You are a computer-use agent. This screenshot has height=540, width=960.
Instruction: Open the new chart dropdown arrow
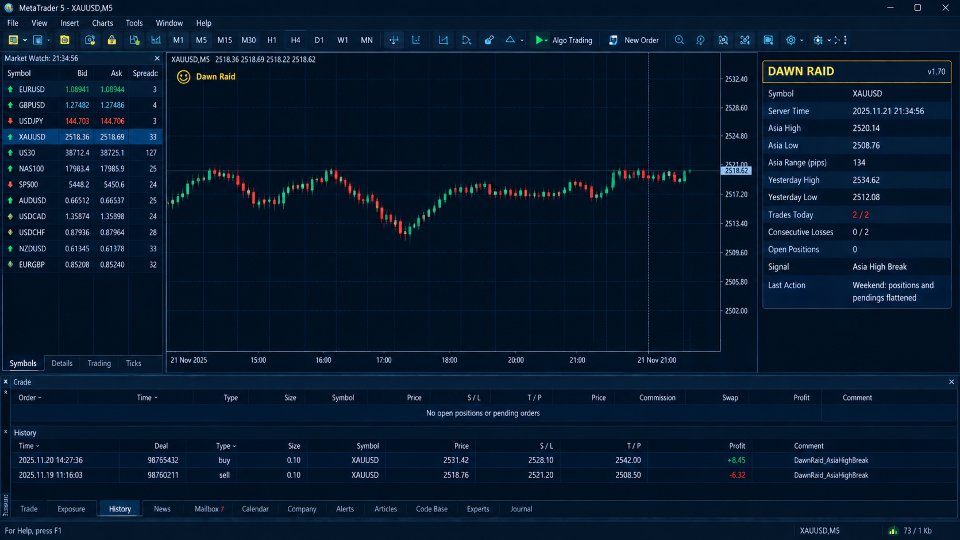(x=24, y=40)
